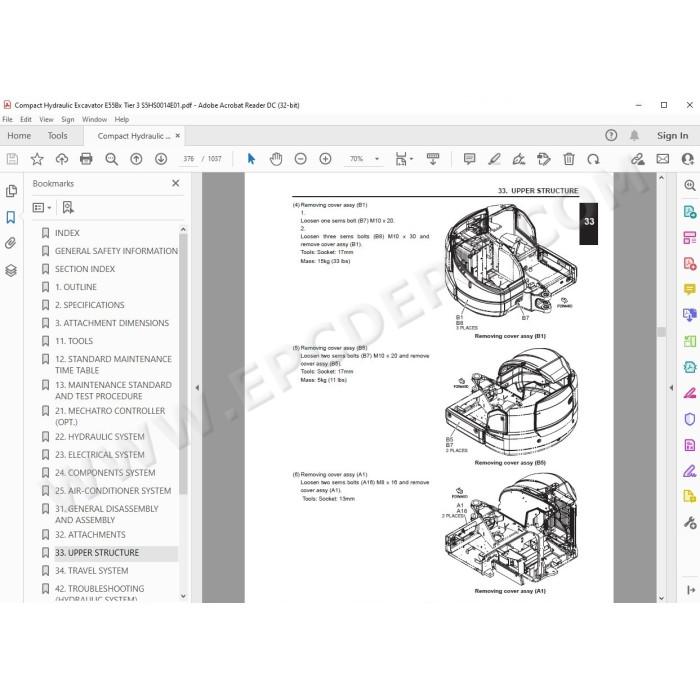Open the Edit menu
The width and height of the screenshot is (700, 700).
[x=26, y=120]
